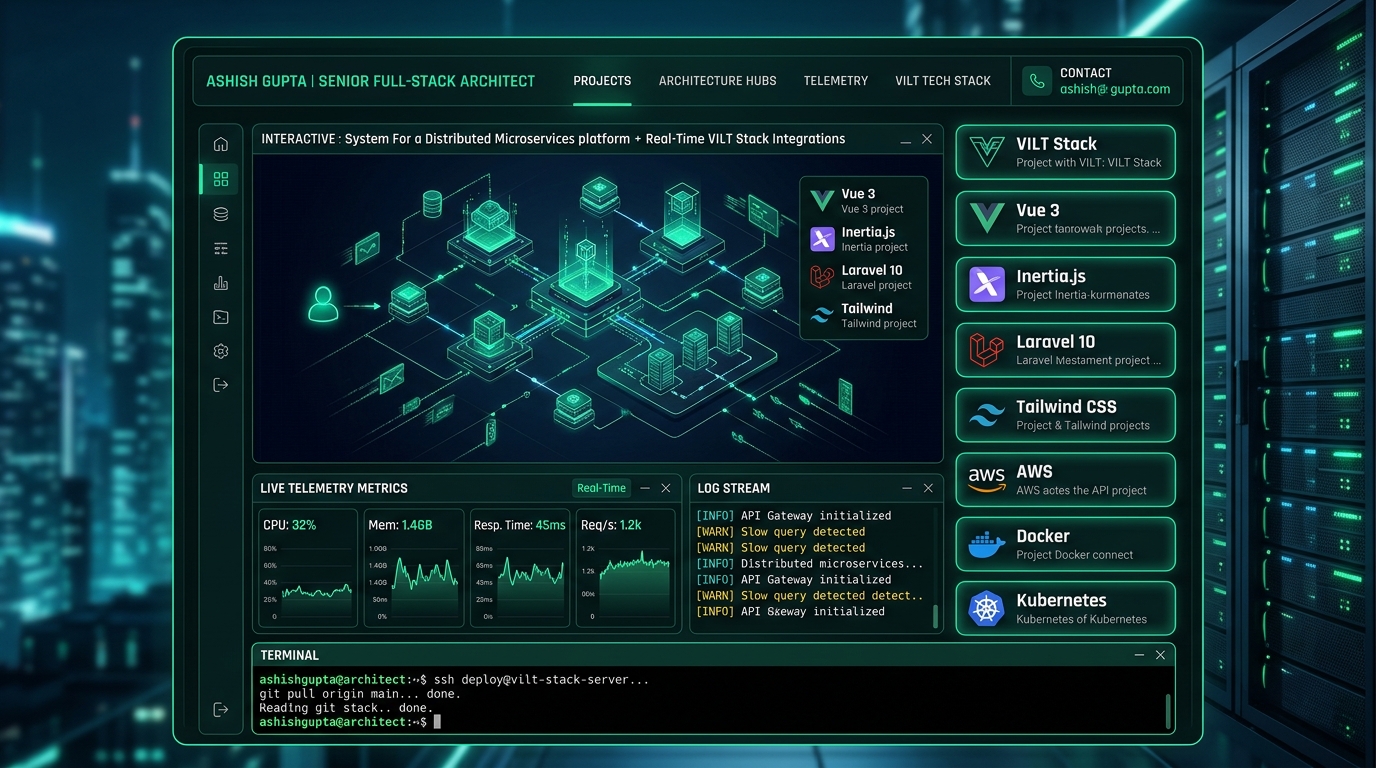
Task: Click the terminal command prompt cursor
Action: (437, 721)
